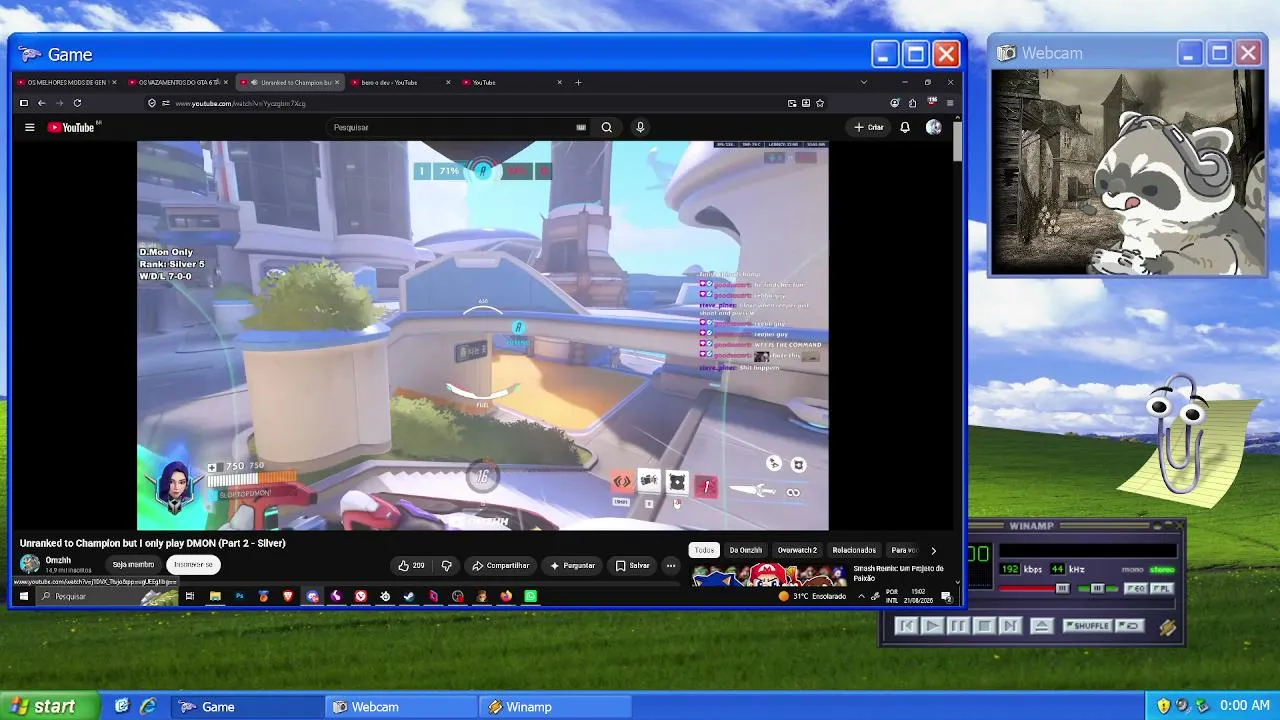Reload the page in the browser

[77, 103]
